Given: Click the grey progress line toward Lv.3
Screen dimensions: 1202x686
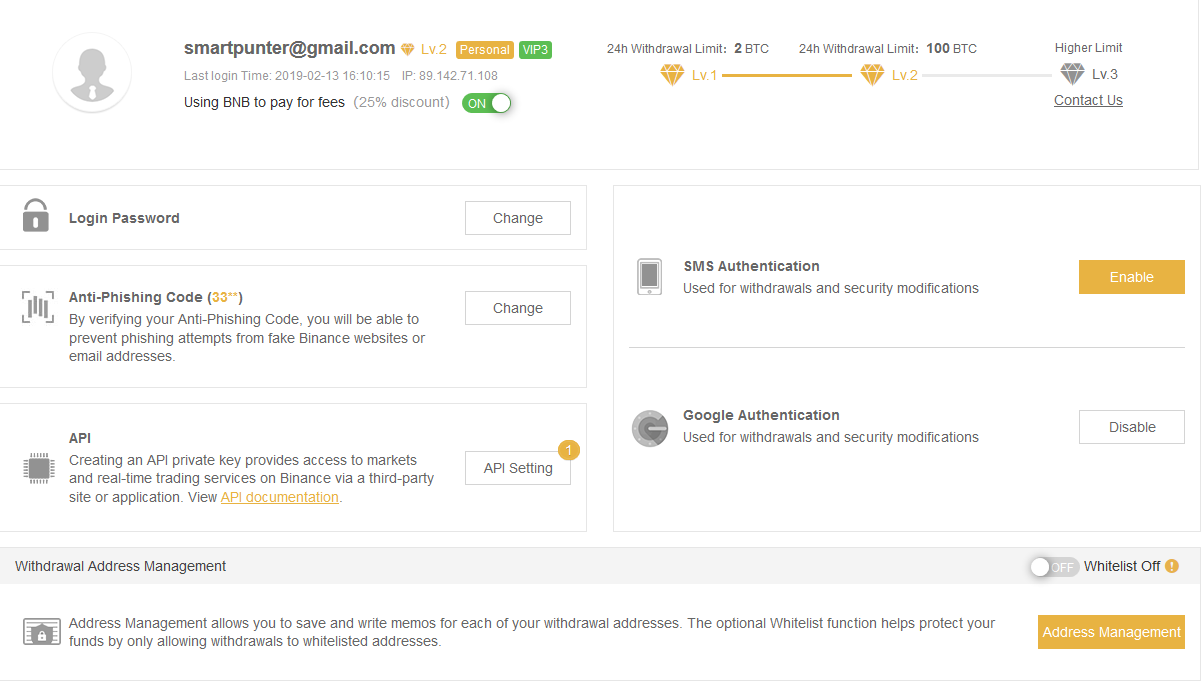Looking at the screenshot, I should [987, 75].
